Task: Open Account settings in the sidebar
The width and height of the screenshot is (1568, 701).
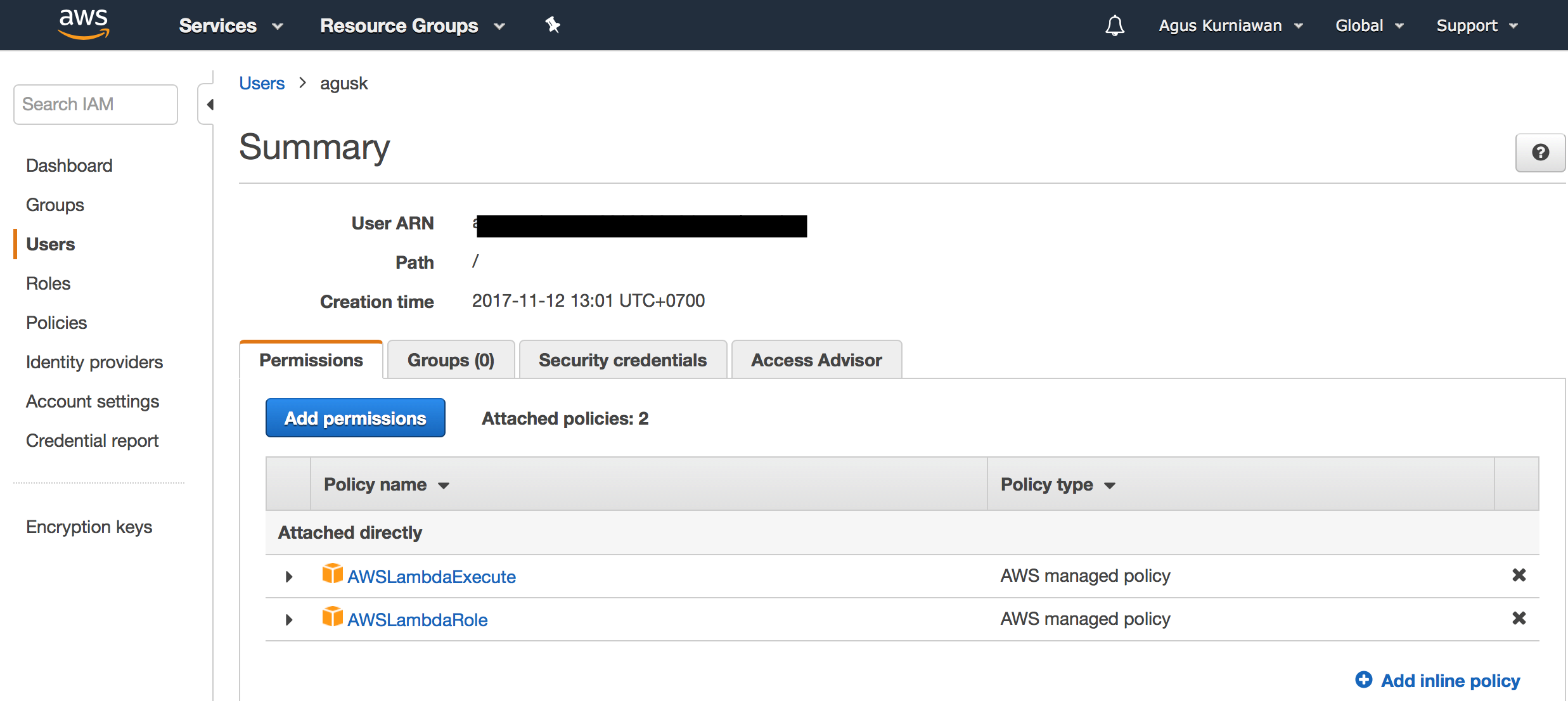Action: [x=93, y=401]
